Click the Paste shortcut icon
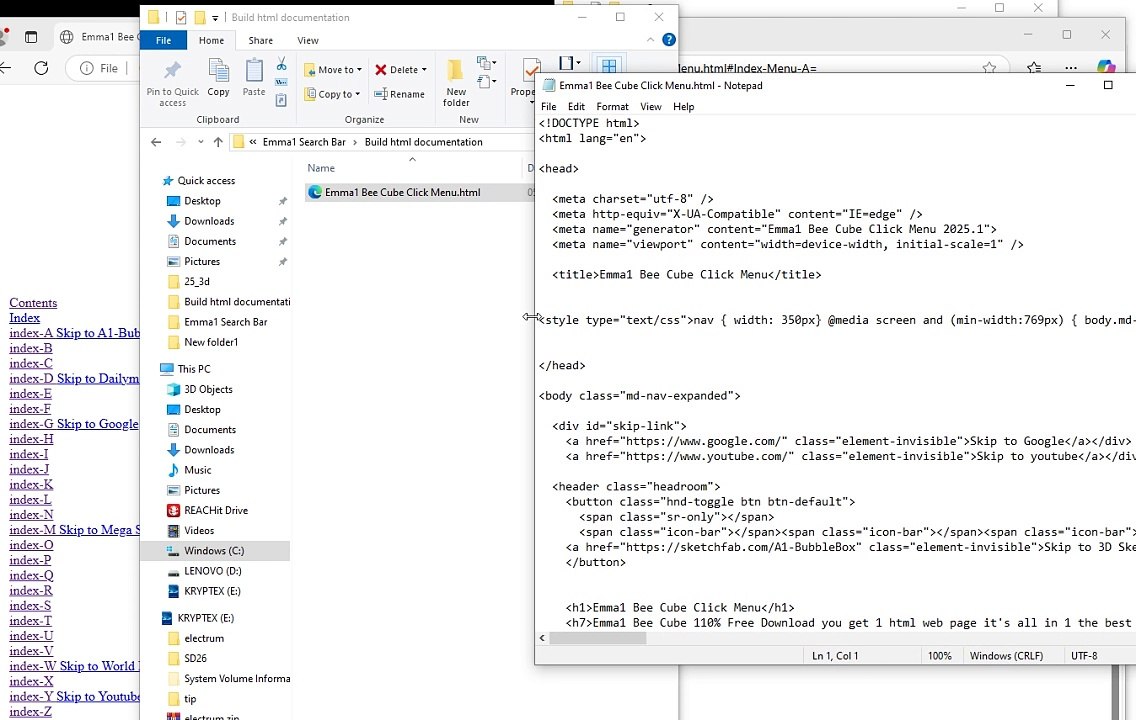 pyautogui.click(x=281, y=100)
